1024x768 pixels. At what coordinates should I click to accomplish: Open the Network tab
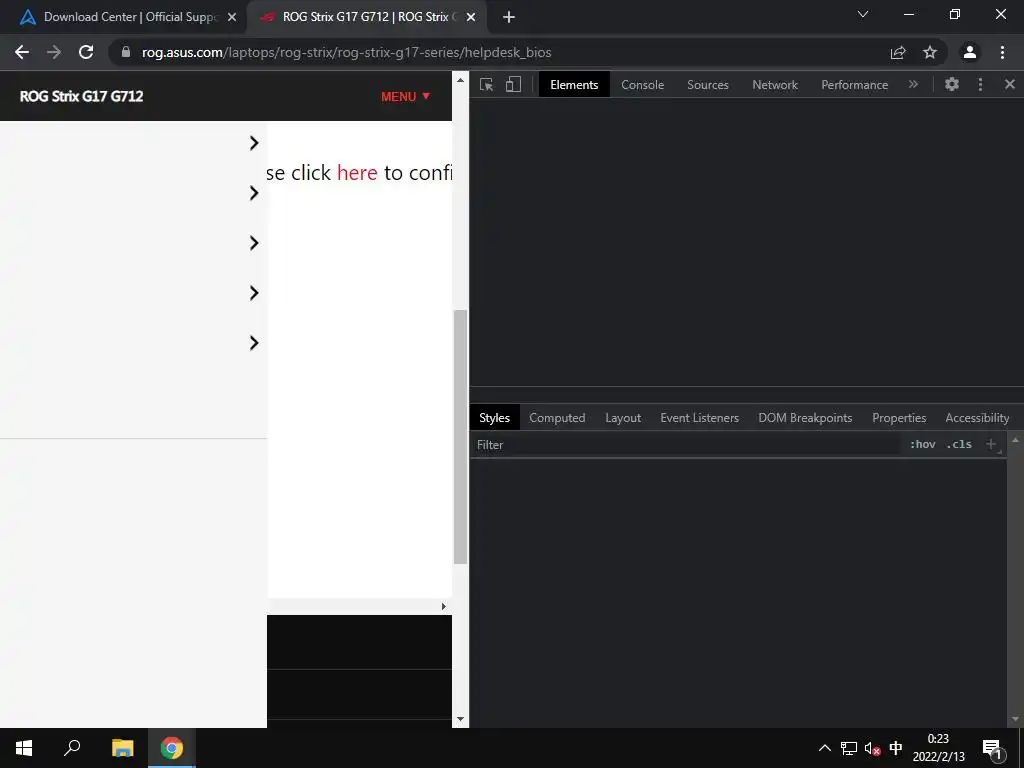click(x=775, y=85)
